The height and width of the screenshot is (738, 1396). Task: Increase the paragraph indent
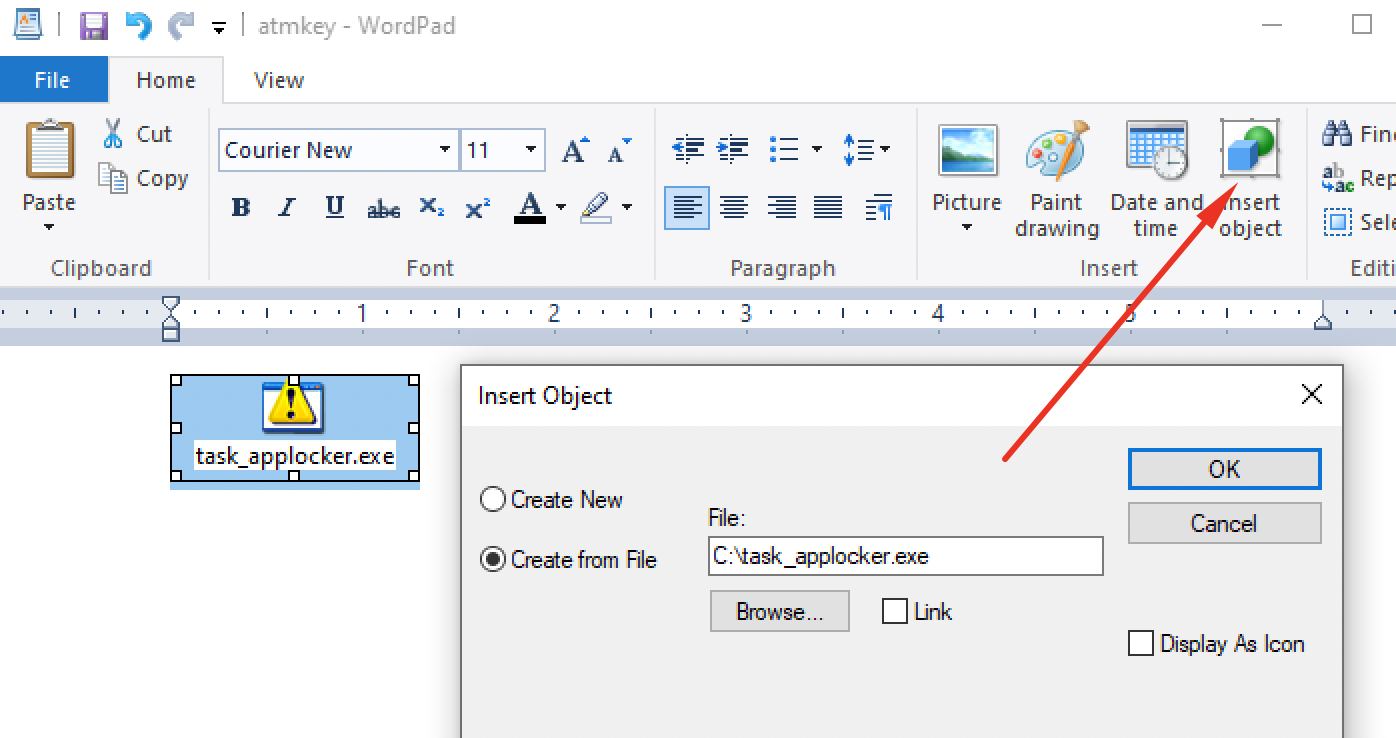[734, 150]
